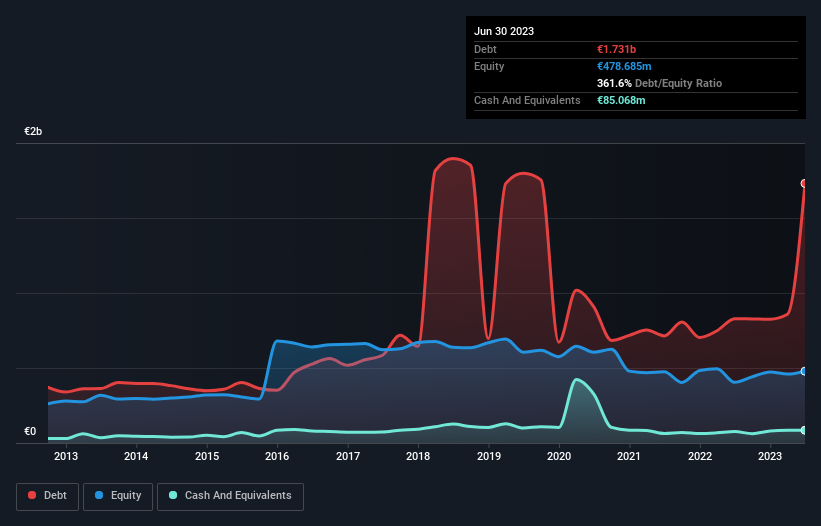Click the 2013 x-axis label
This screenshot has height=526, width=821.
66,456
